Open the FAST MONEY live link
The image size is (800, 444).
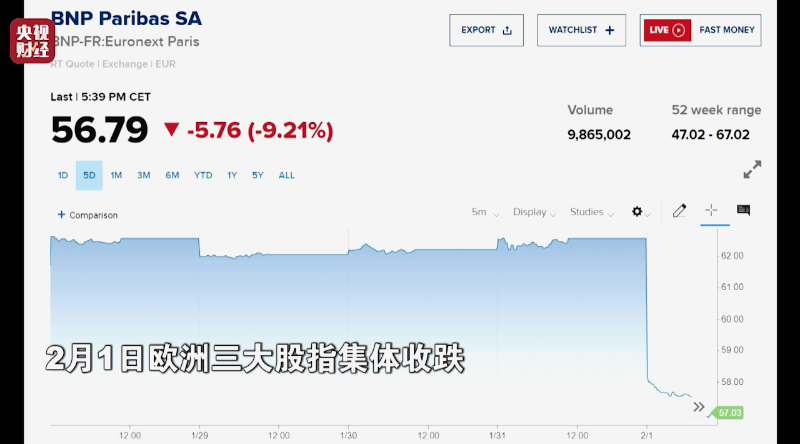pos(727,30)
